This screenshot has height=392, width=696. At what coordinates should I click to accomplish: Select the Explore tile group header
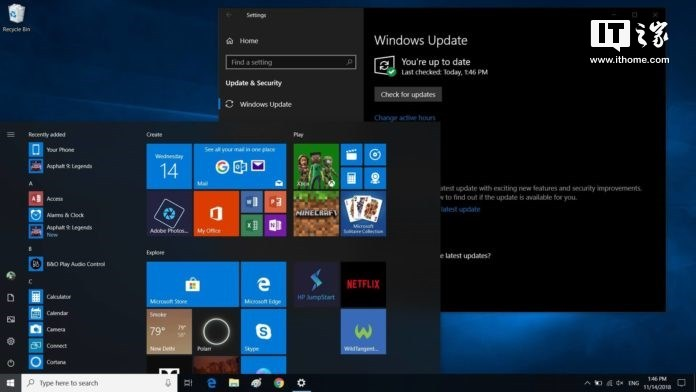pyautogui.click(x=155, y=252)
